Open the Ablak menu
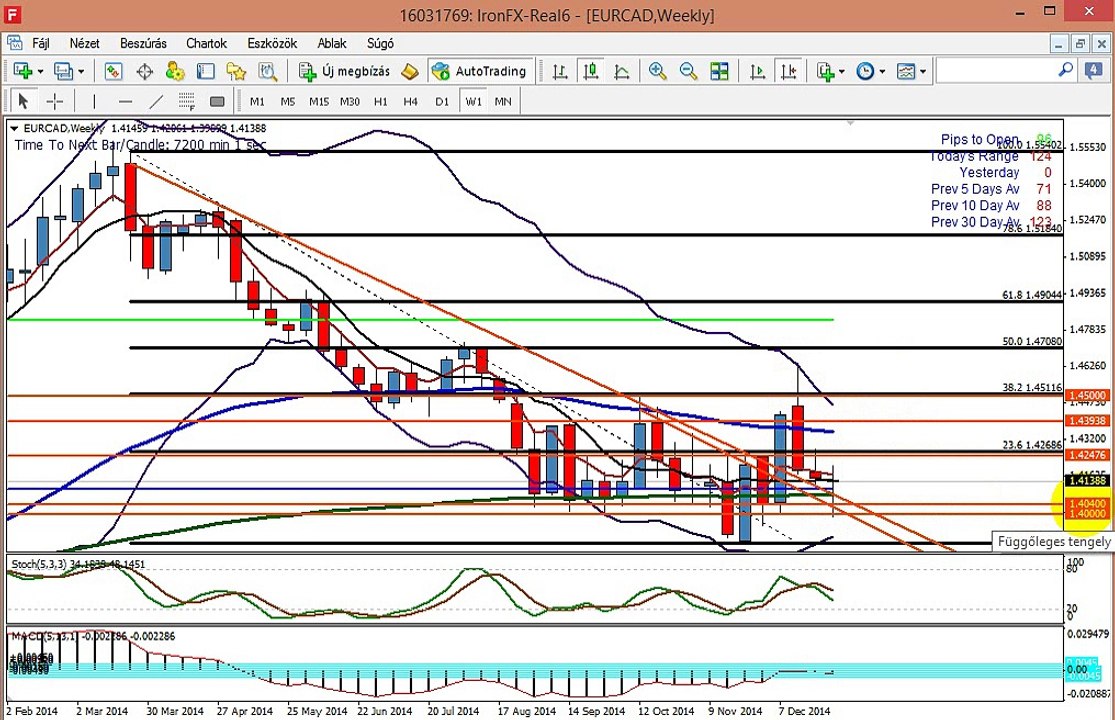 [x=331, y=43]
